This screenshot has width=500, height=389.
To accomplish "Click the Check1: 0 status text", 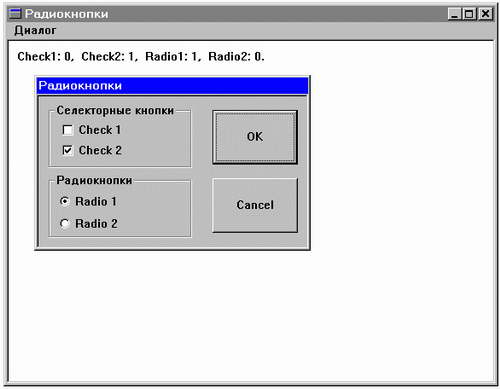I will coord(45,57).
